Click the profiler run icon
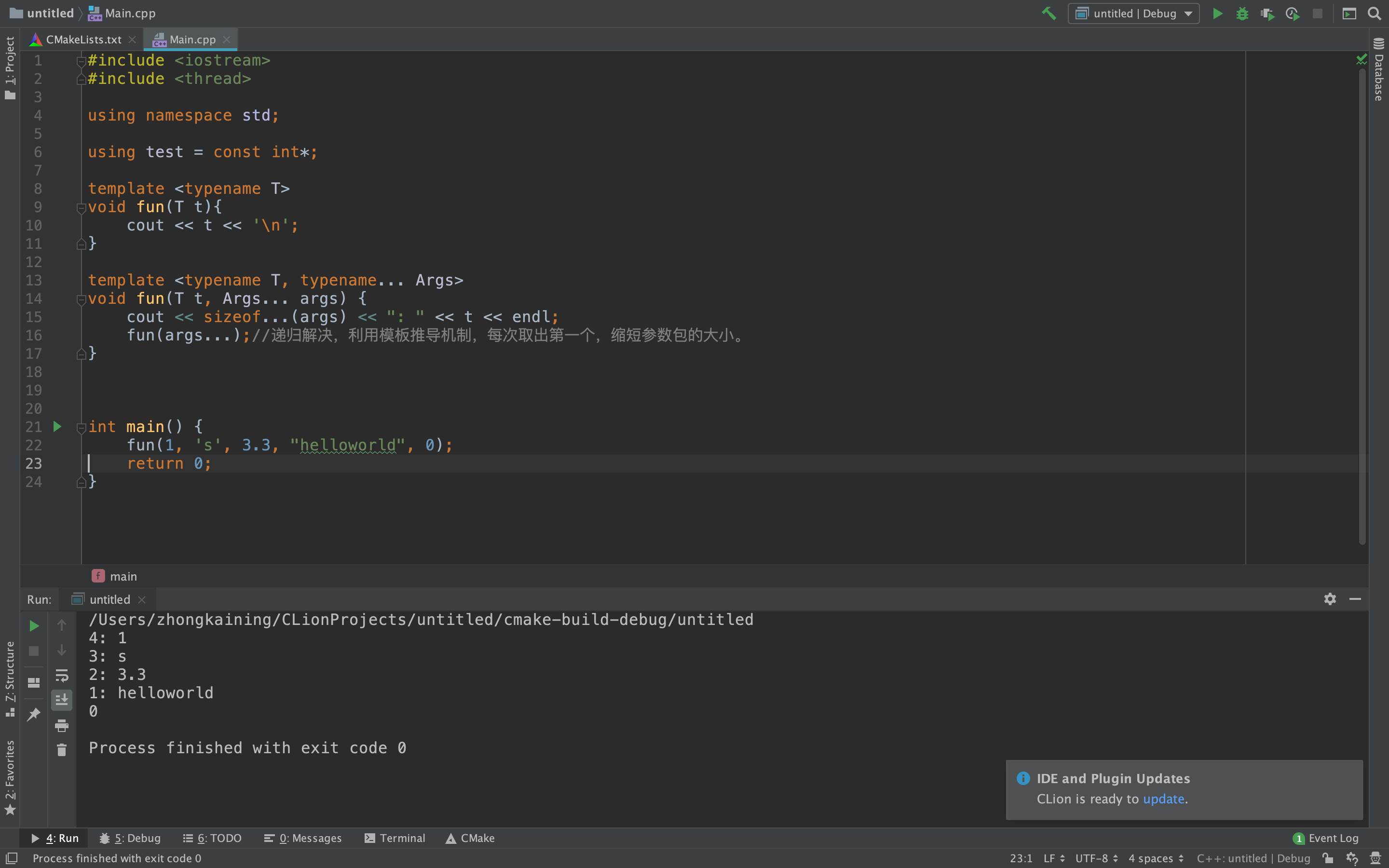Image resolution: width=1389 pixels, height=868 pixels. [1293, 13]
